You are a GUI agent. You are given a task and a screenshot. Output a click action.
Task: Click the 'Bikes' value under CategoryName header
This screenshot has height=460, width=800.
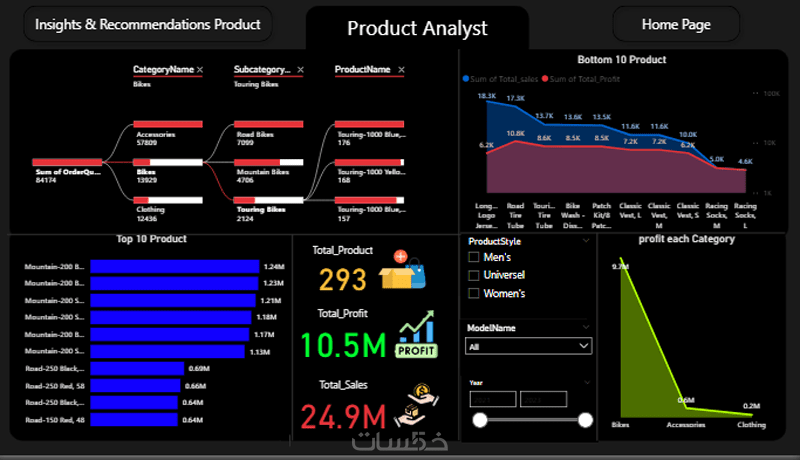coord(142,84)
